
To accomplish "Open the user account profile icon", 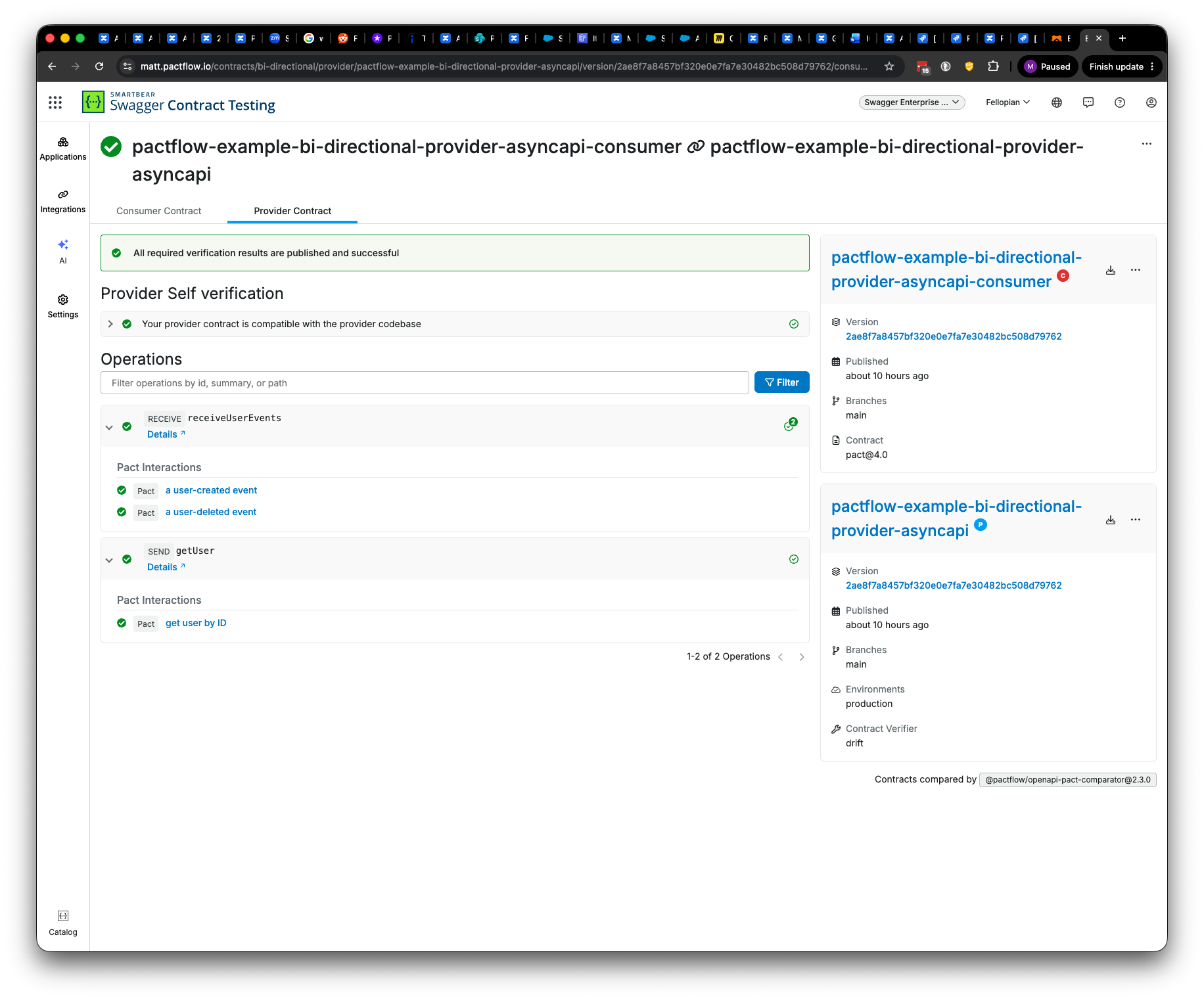I will (1151, 102).
